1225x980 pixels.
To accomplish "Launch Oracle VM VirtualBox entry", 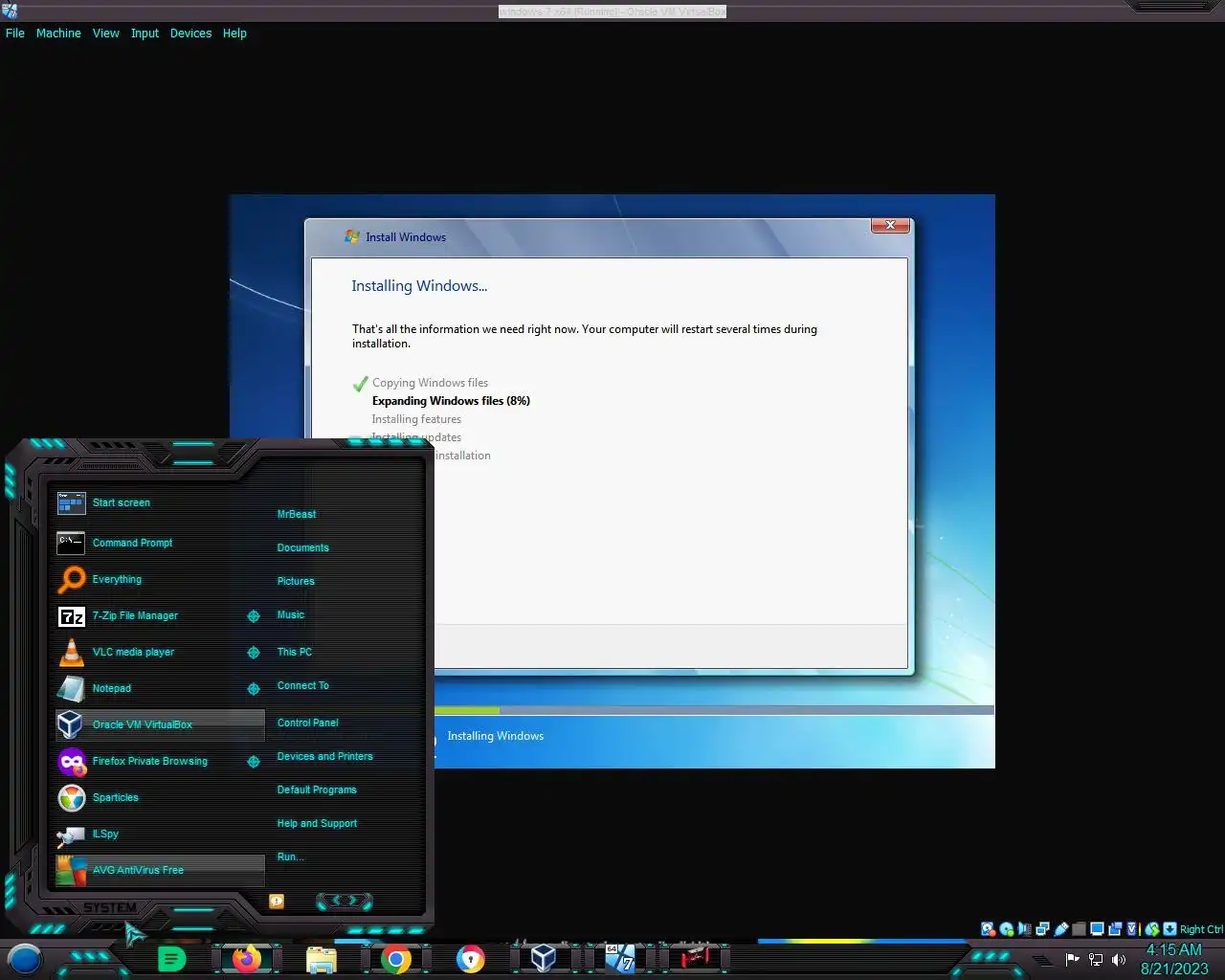I will coord(160,724).
